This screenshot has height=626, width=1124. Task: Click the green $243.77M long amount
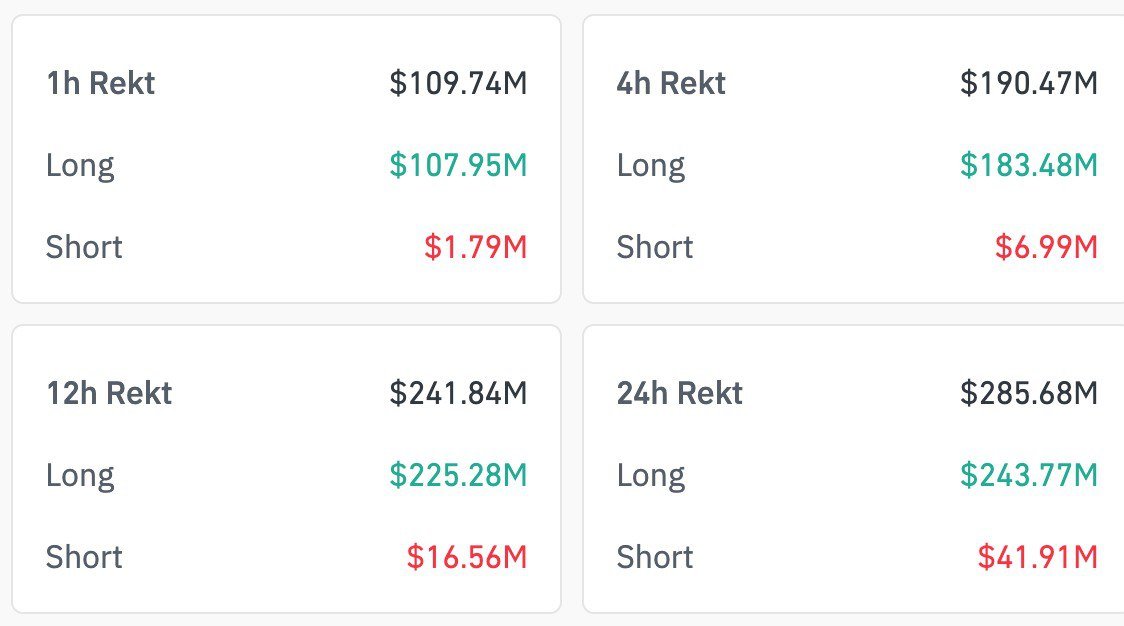point(1028,475)
